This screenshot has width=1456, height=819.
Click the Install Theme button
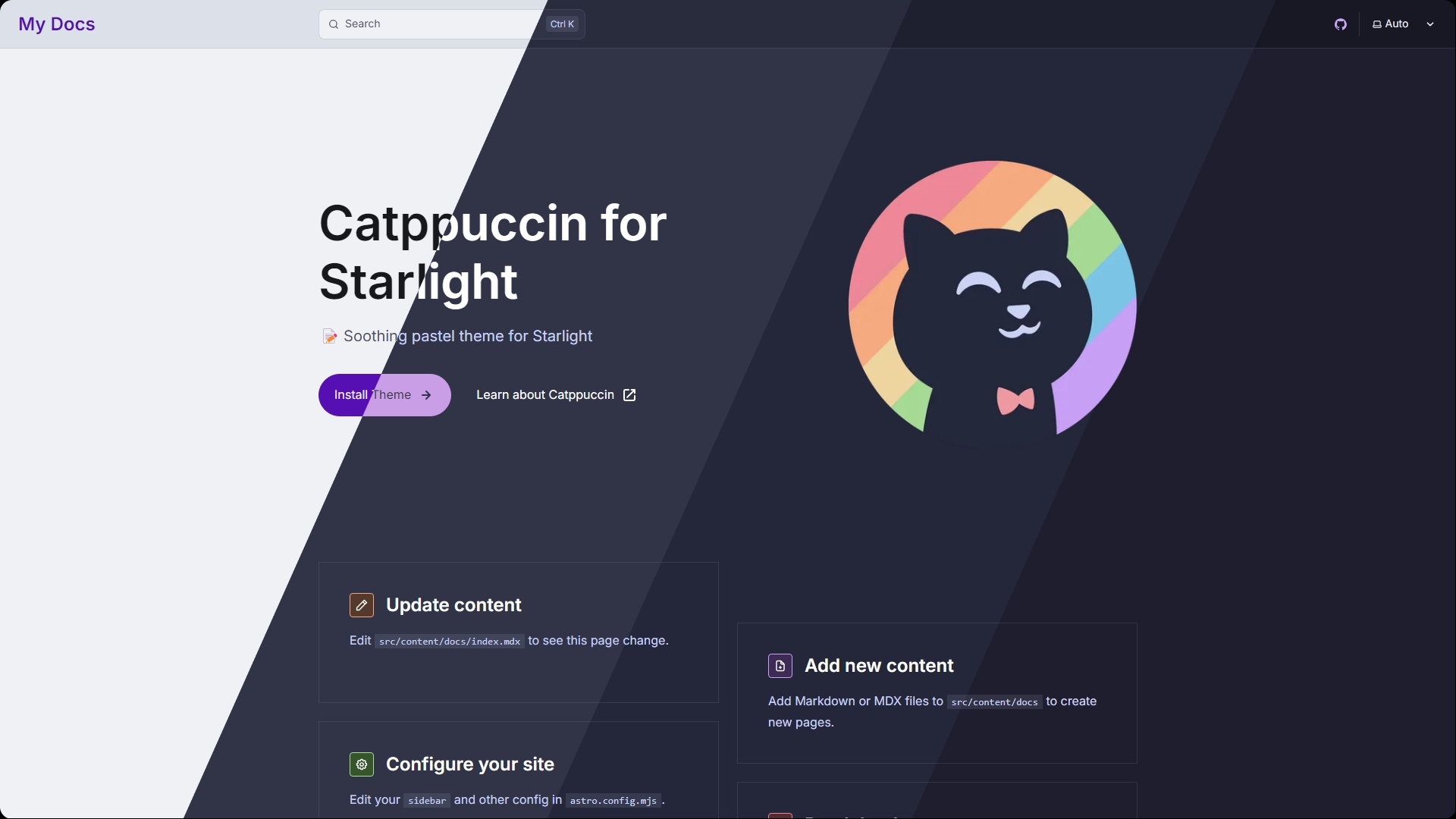click(384, 395)
